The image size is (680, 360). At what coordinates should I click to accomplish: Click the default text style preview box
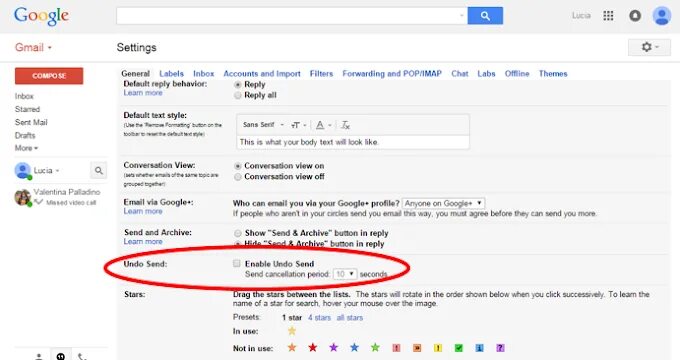[x=353, y=142]
